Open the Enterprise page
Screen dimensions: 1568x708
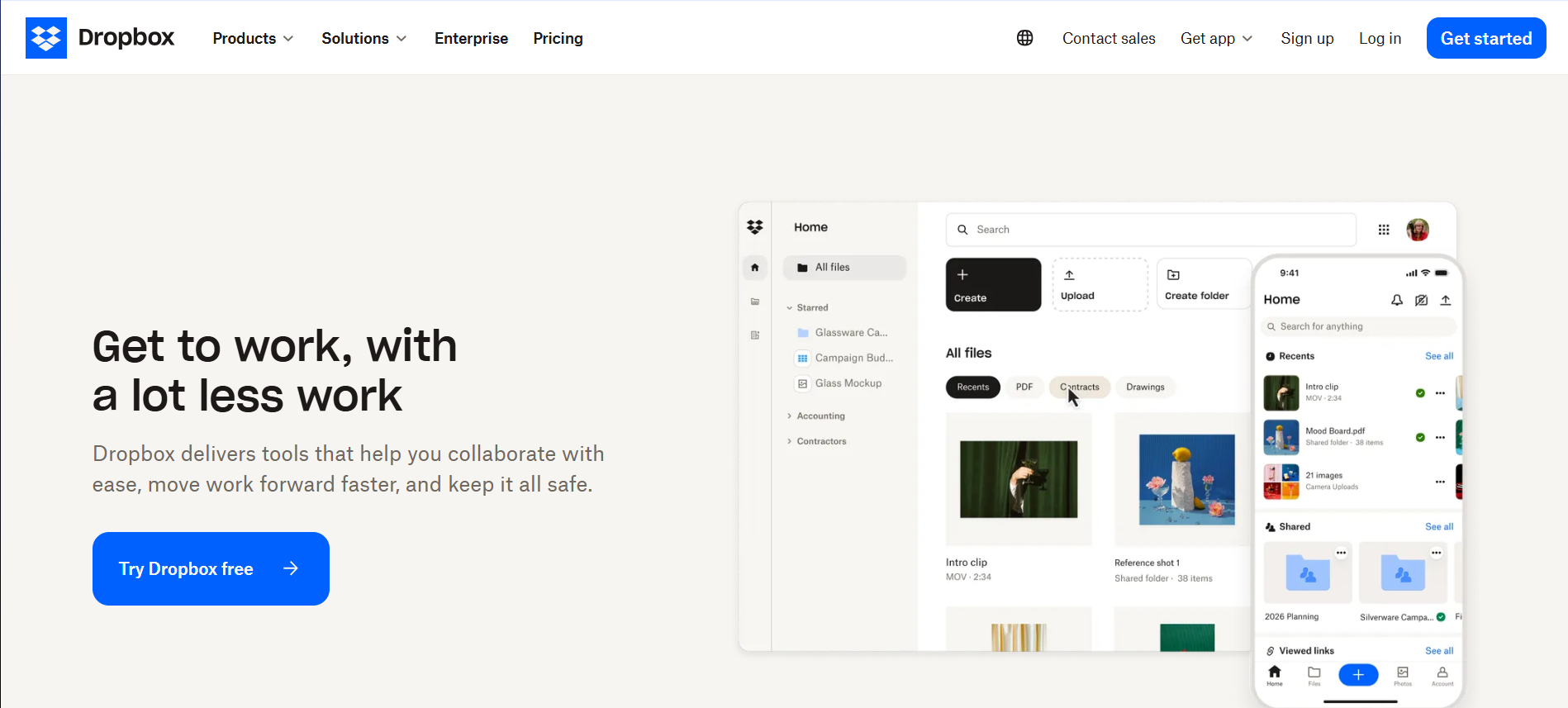[471, 38]
